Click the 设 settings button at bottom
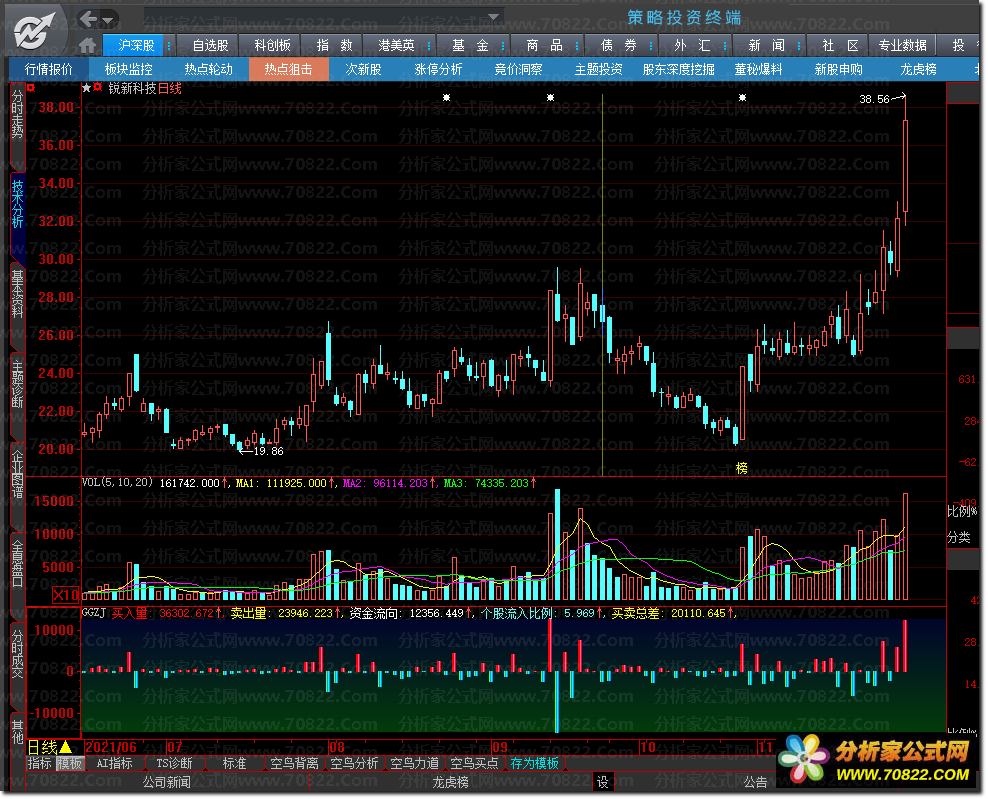This screenshot has height=799, width=988. 602,782
